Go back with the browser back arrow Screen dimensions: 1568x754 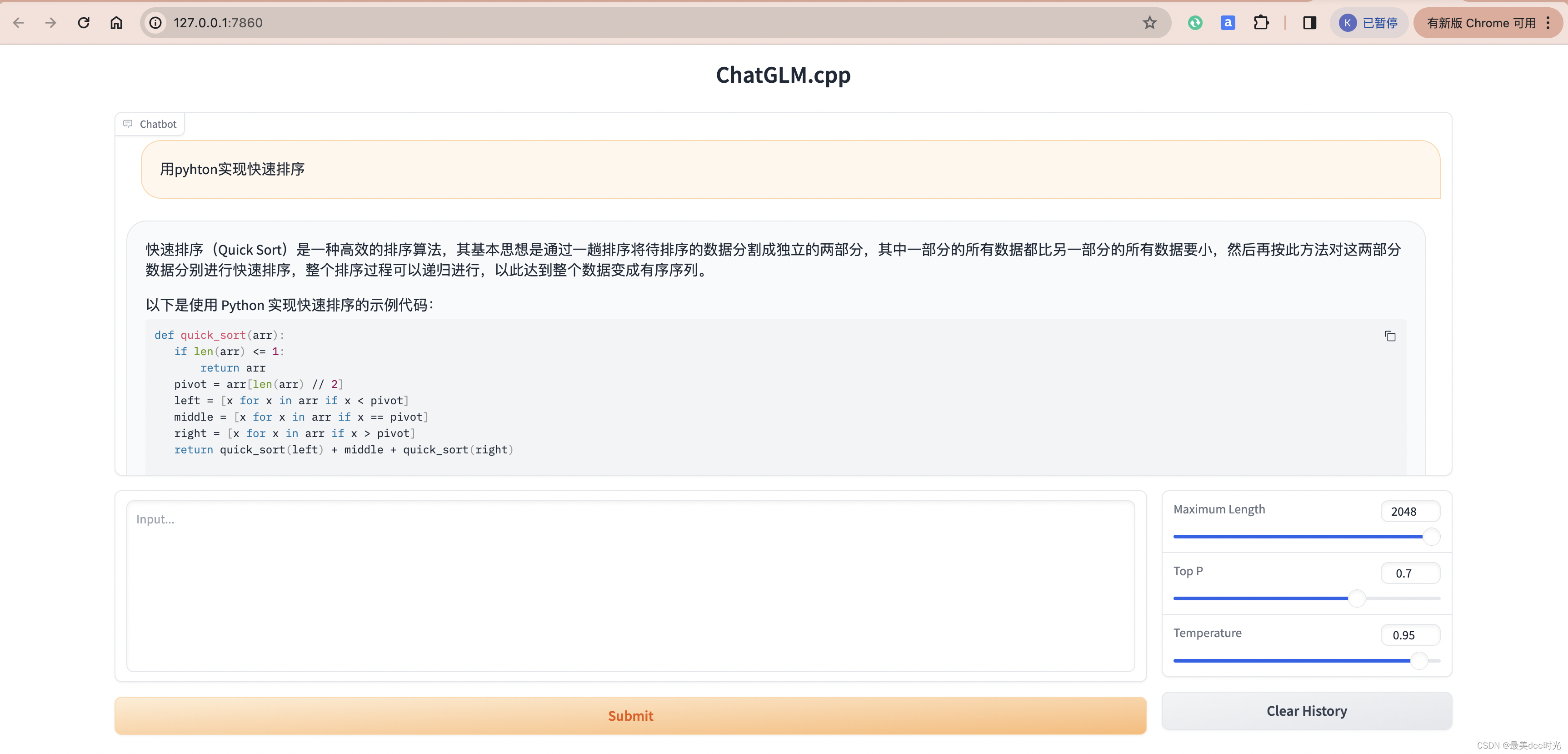(18, 23)
